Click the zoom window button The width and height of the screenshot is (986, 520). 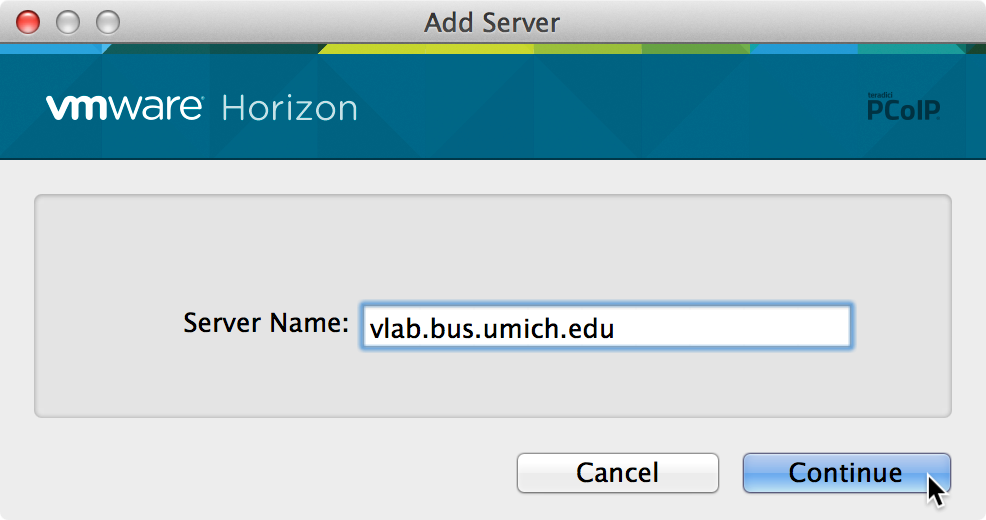106,21
